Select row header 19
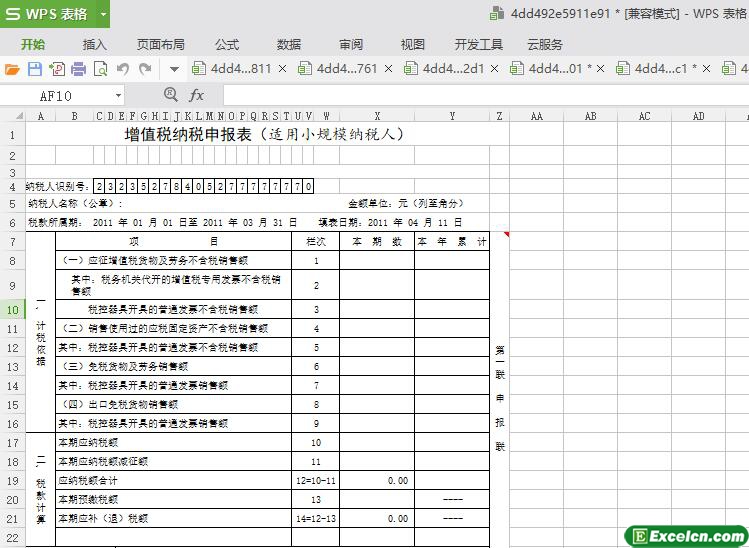Image resolution: width=749 pixels, height=548 pixels. 12,481
